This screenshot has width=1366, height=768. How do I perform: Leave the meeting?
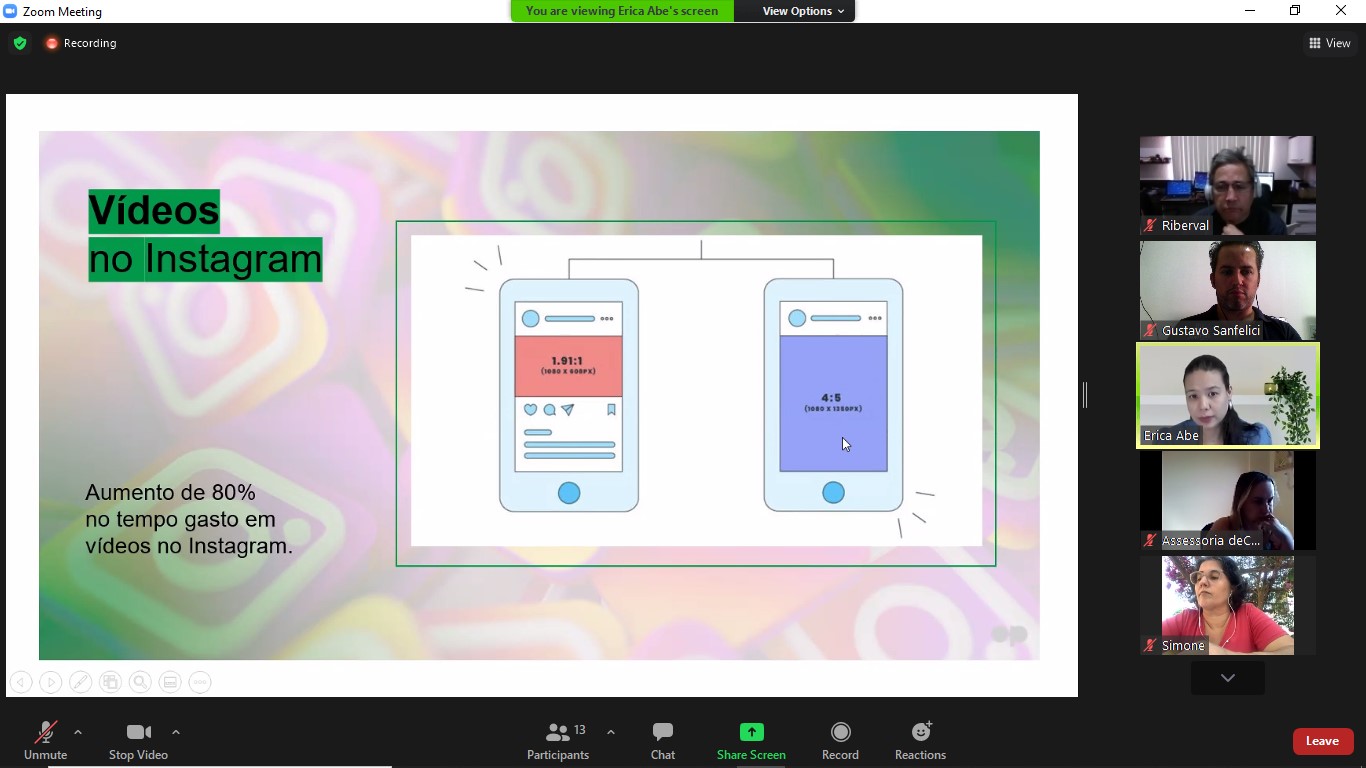pyautogui.click(x=1322, y=741)
